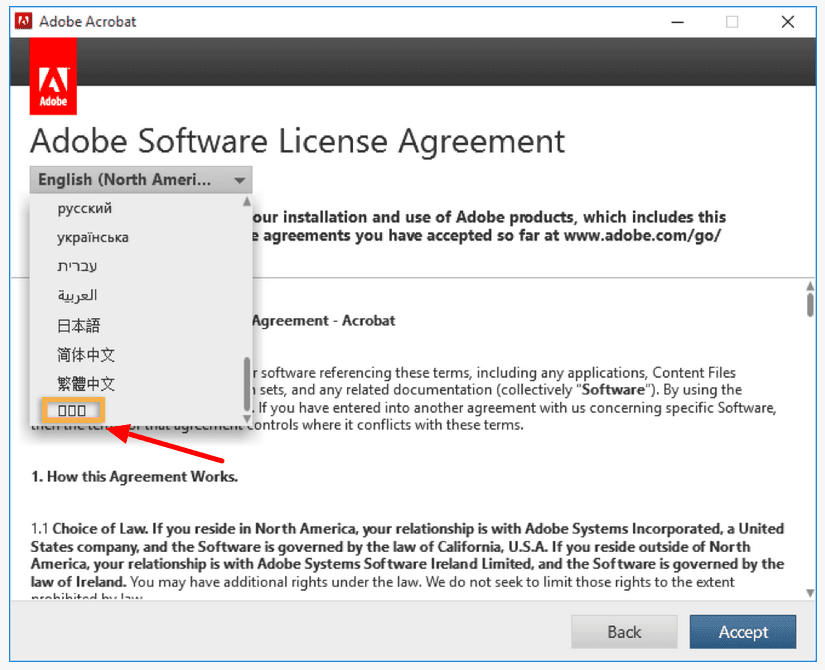Choose Arabic (العربية) in the language list

pos(77,296)
